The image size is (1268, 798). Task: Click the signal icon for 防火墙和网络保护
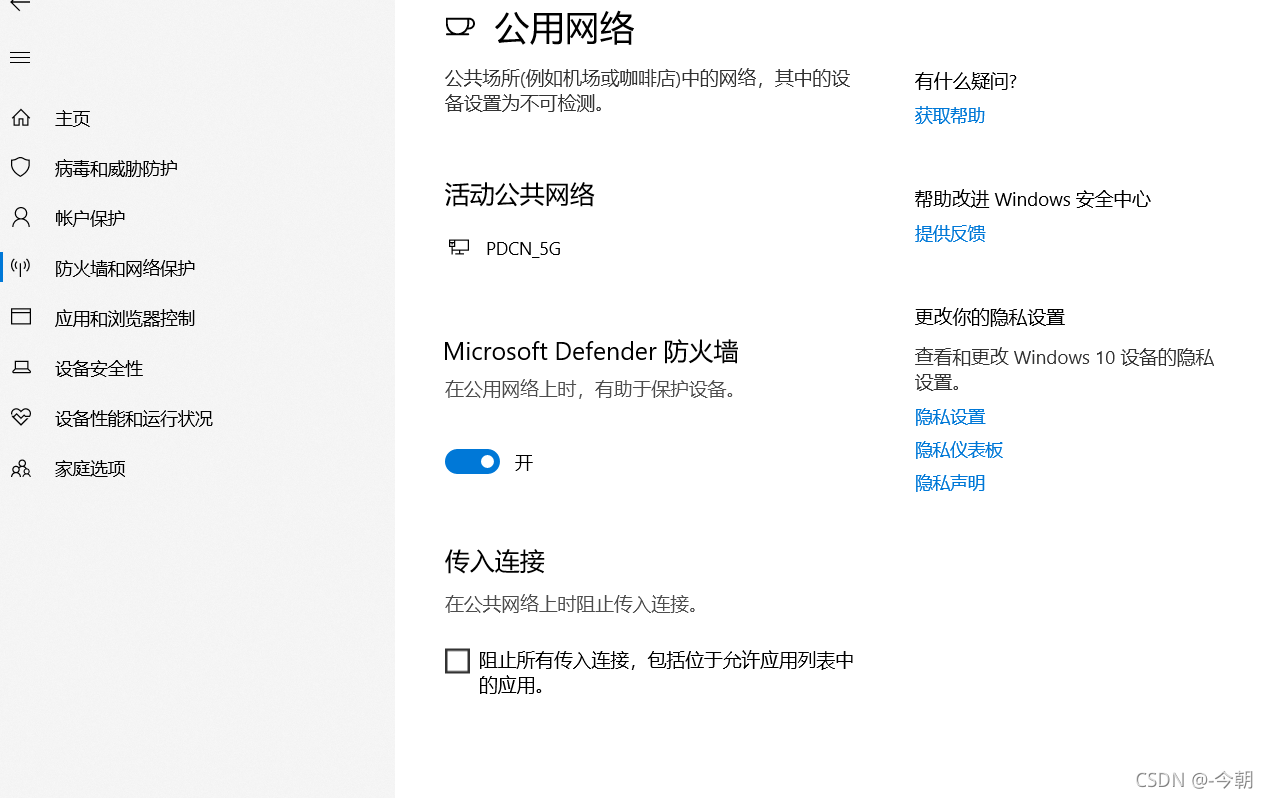(20, 267)
